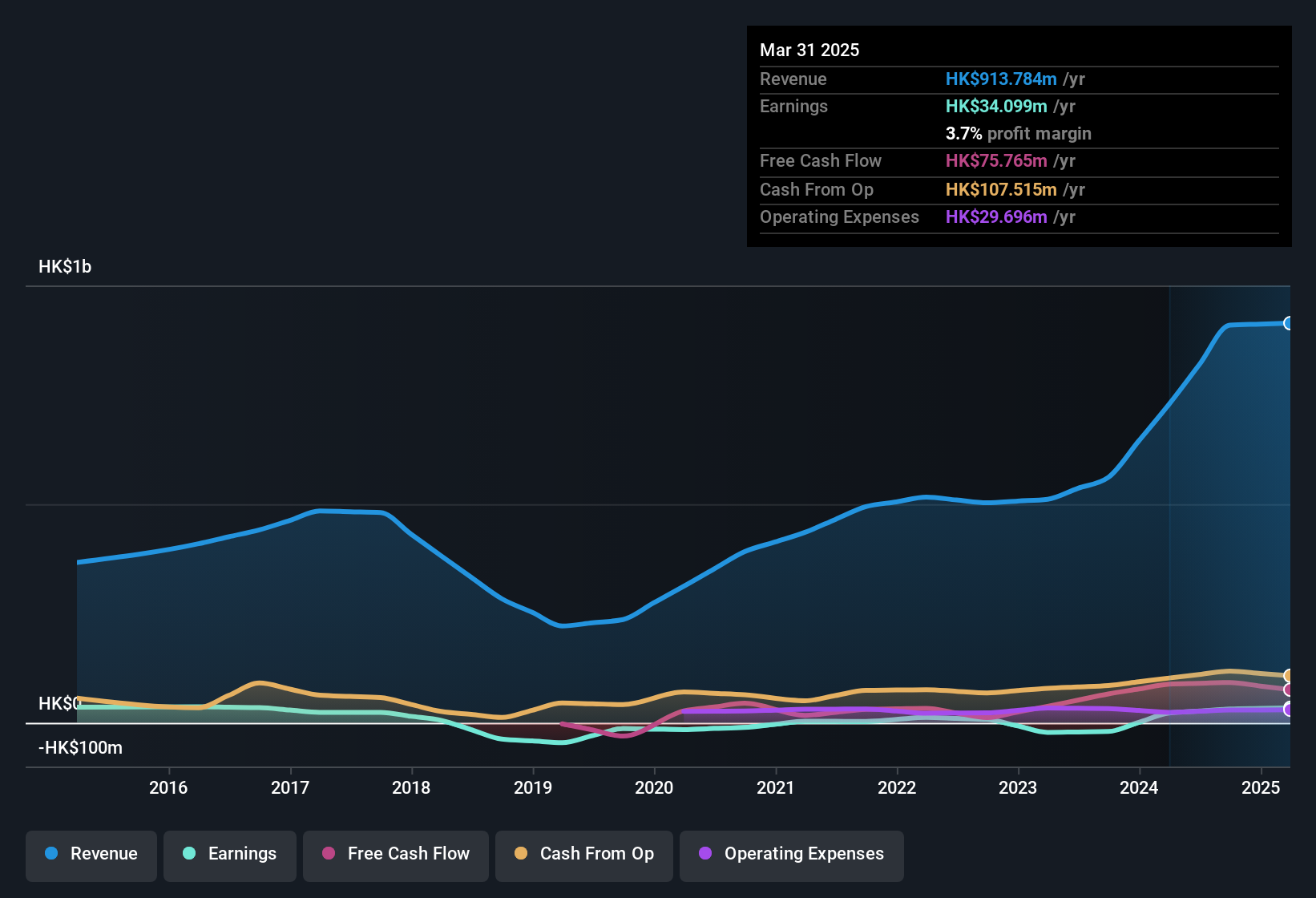Select the purple Operating Expenses legend dot
Viewport: 1316px width, 898px height.
705,854
